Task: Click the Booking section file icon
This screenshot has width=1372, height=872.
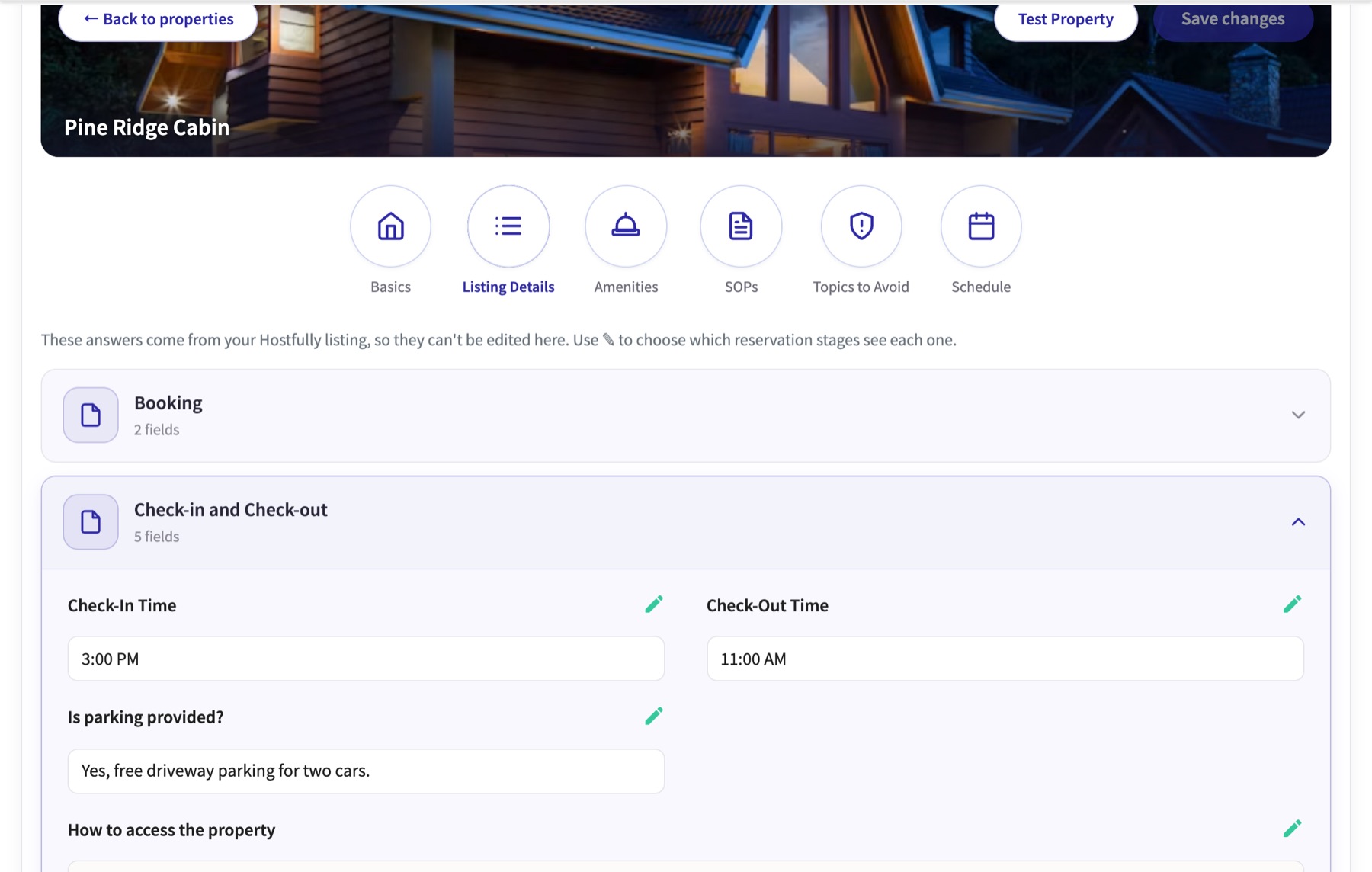Action: (91, 415)
